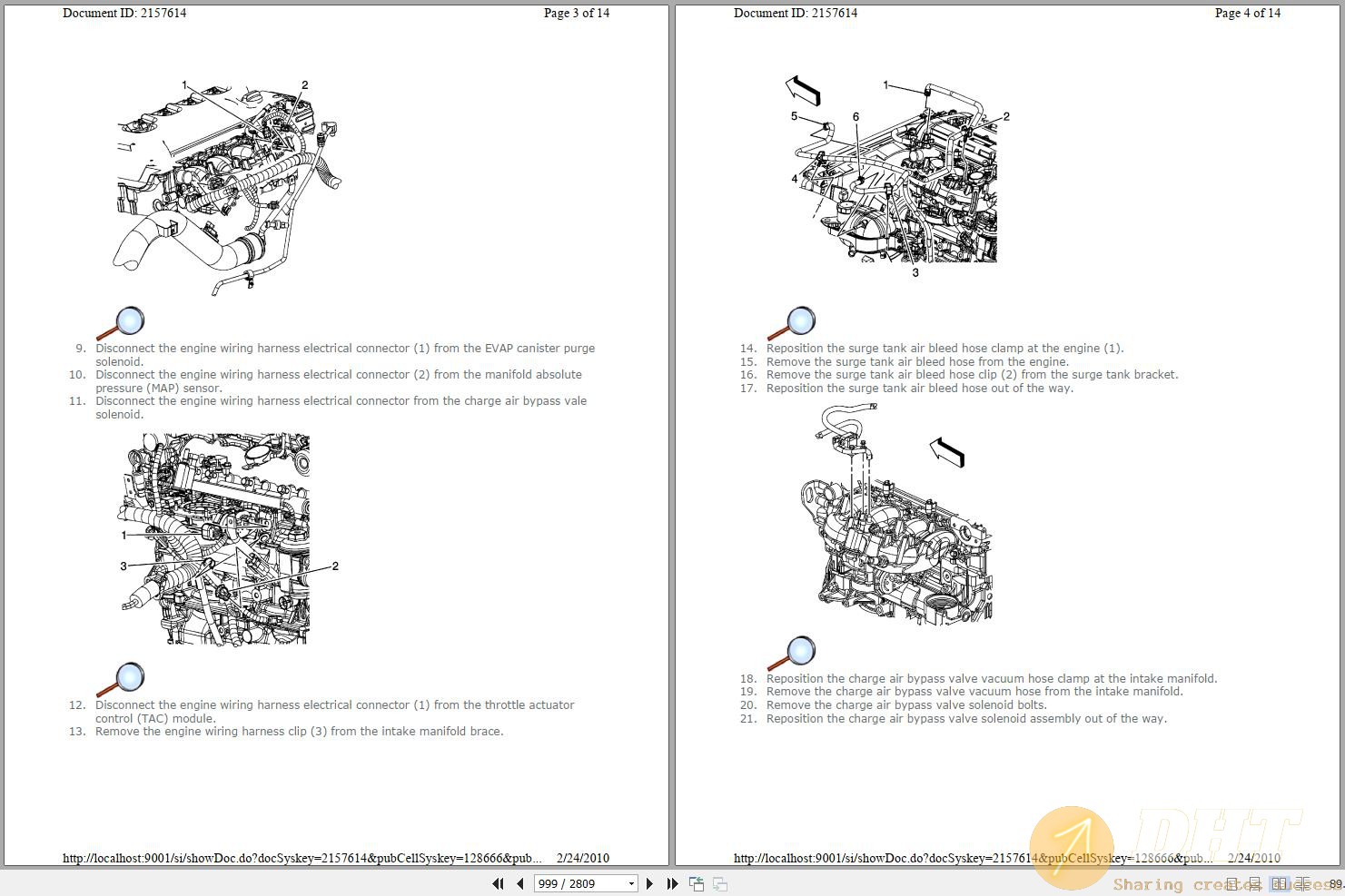
Task: Select the highlighted two-page view icon
Action: [x=1281, y=883]
